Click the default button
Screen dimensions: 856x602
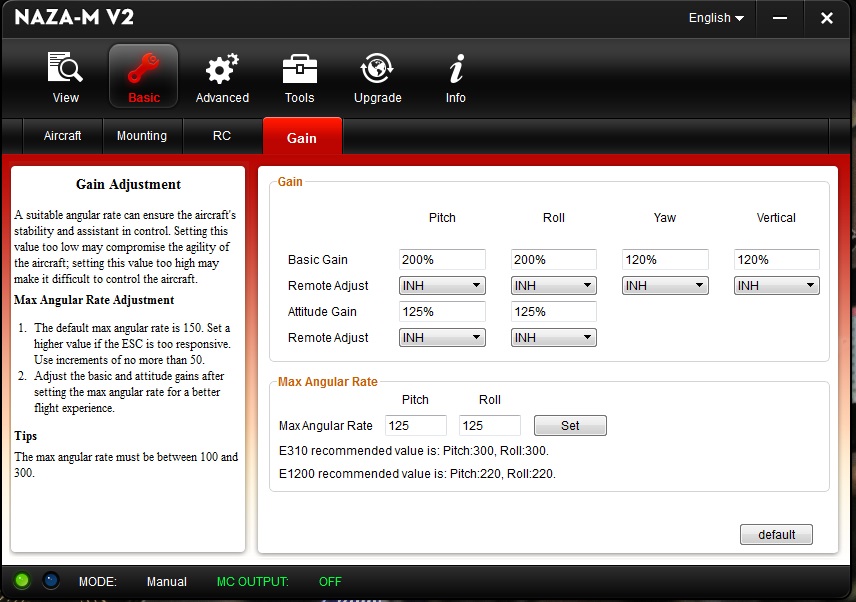pos(776,534)
